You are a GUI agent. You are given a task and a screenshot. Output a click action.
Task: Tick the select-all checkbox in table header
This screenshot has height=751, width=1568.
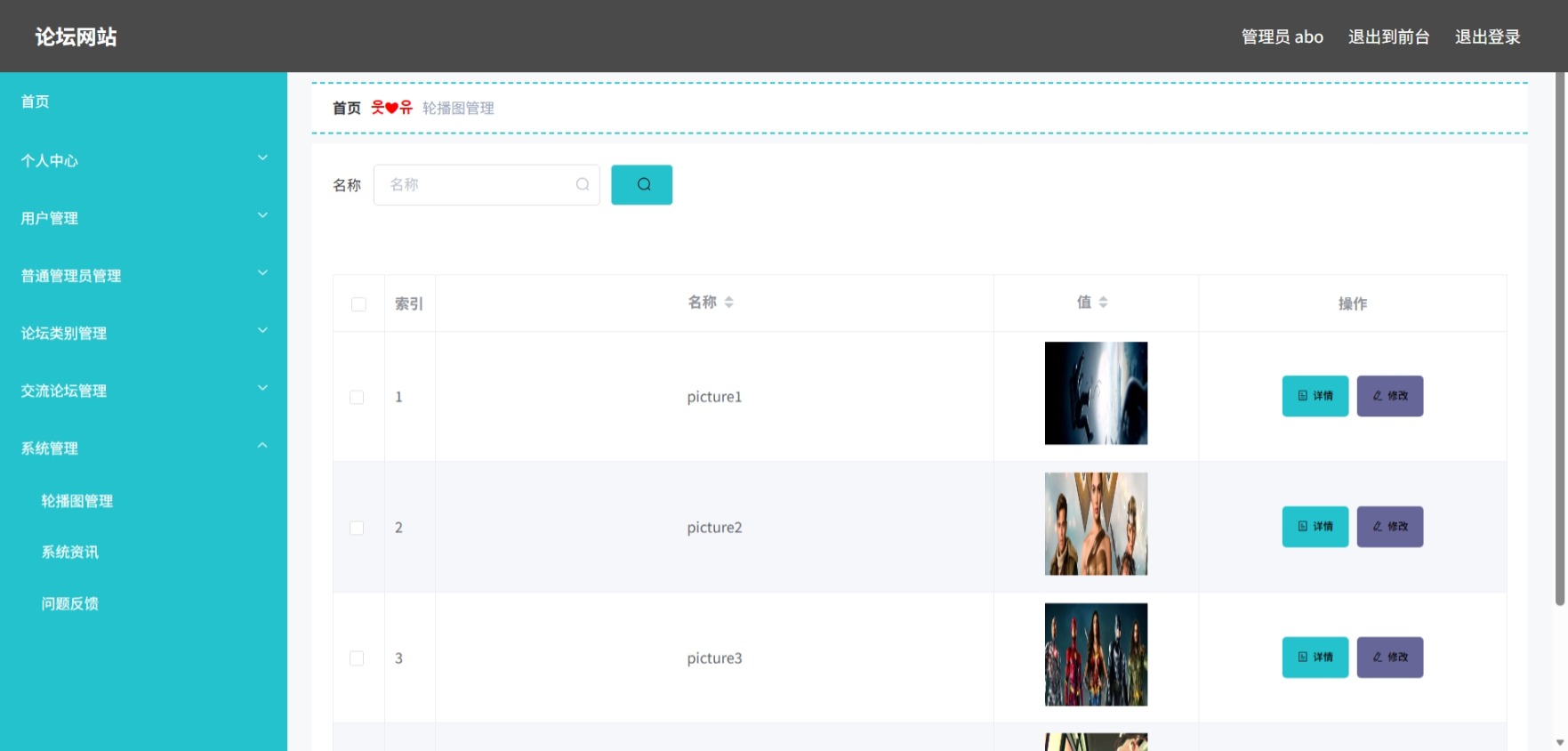pos(358,304)
